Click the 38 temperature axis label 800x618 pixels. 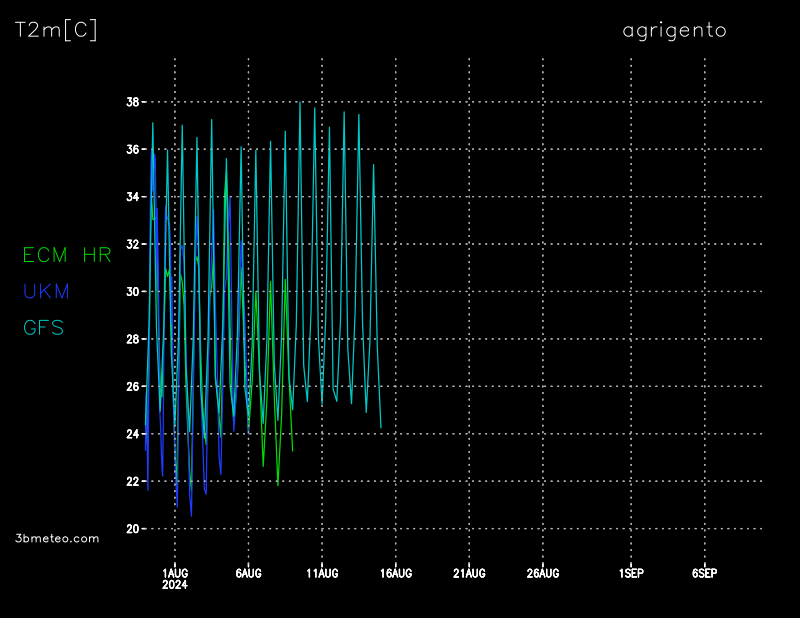click(131, 102)
